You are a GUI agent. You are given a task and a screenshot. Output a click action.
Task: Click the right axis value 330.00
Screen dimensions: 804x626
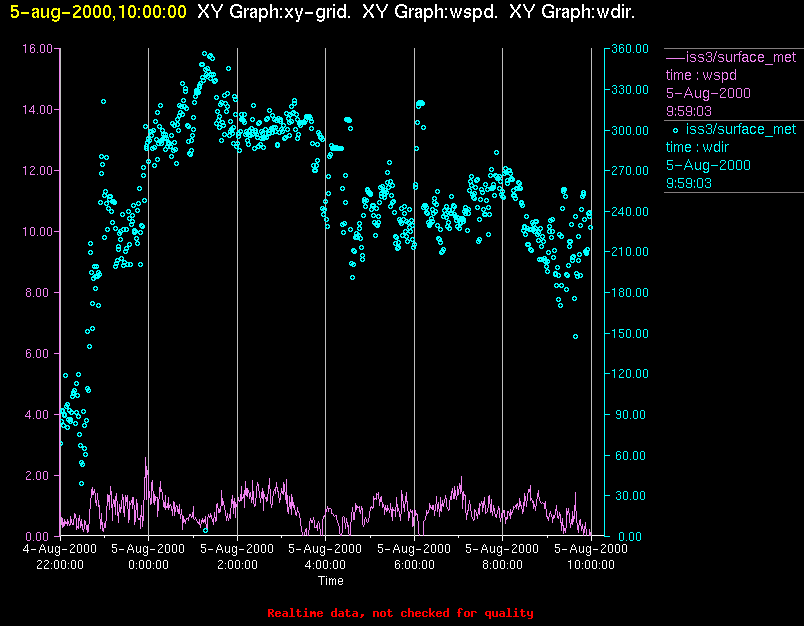tap(630, 90)
